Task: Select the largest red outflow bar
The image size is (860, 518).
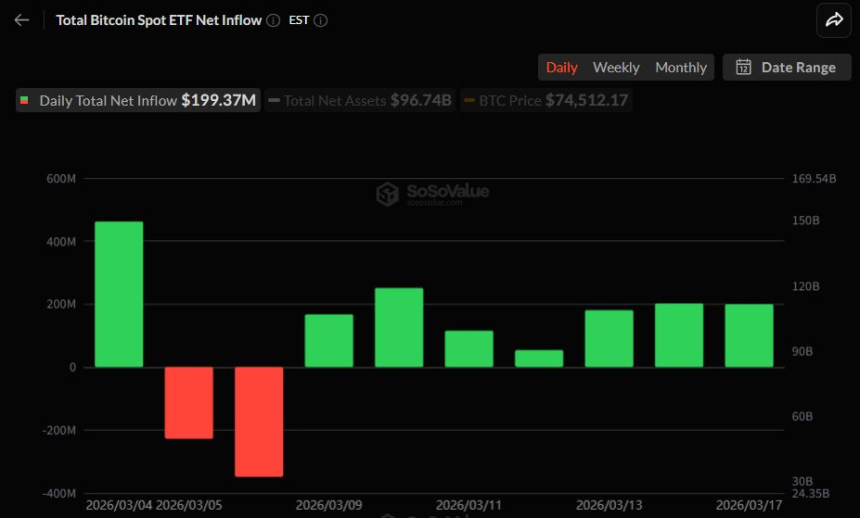Action: (x=259, y=421)
